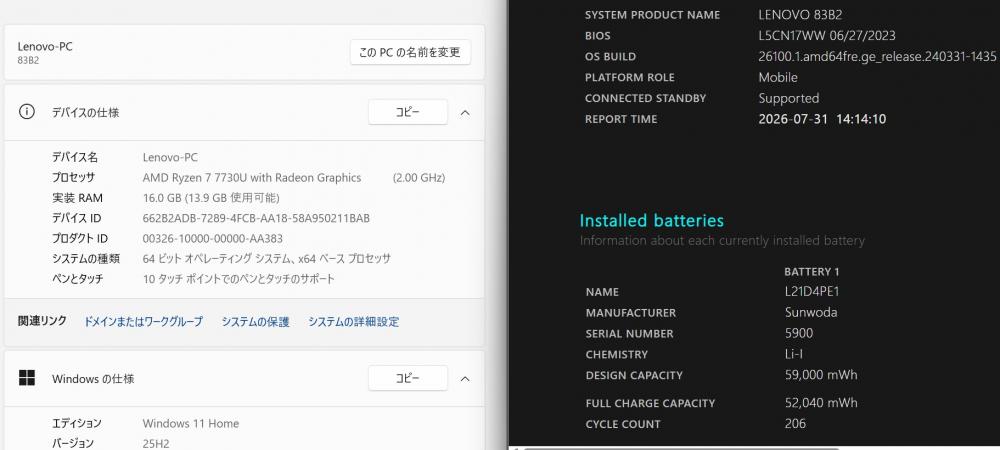Collapse the device specifications section

465,113
